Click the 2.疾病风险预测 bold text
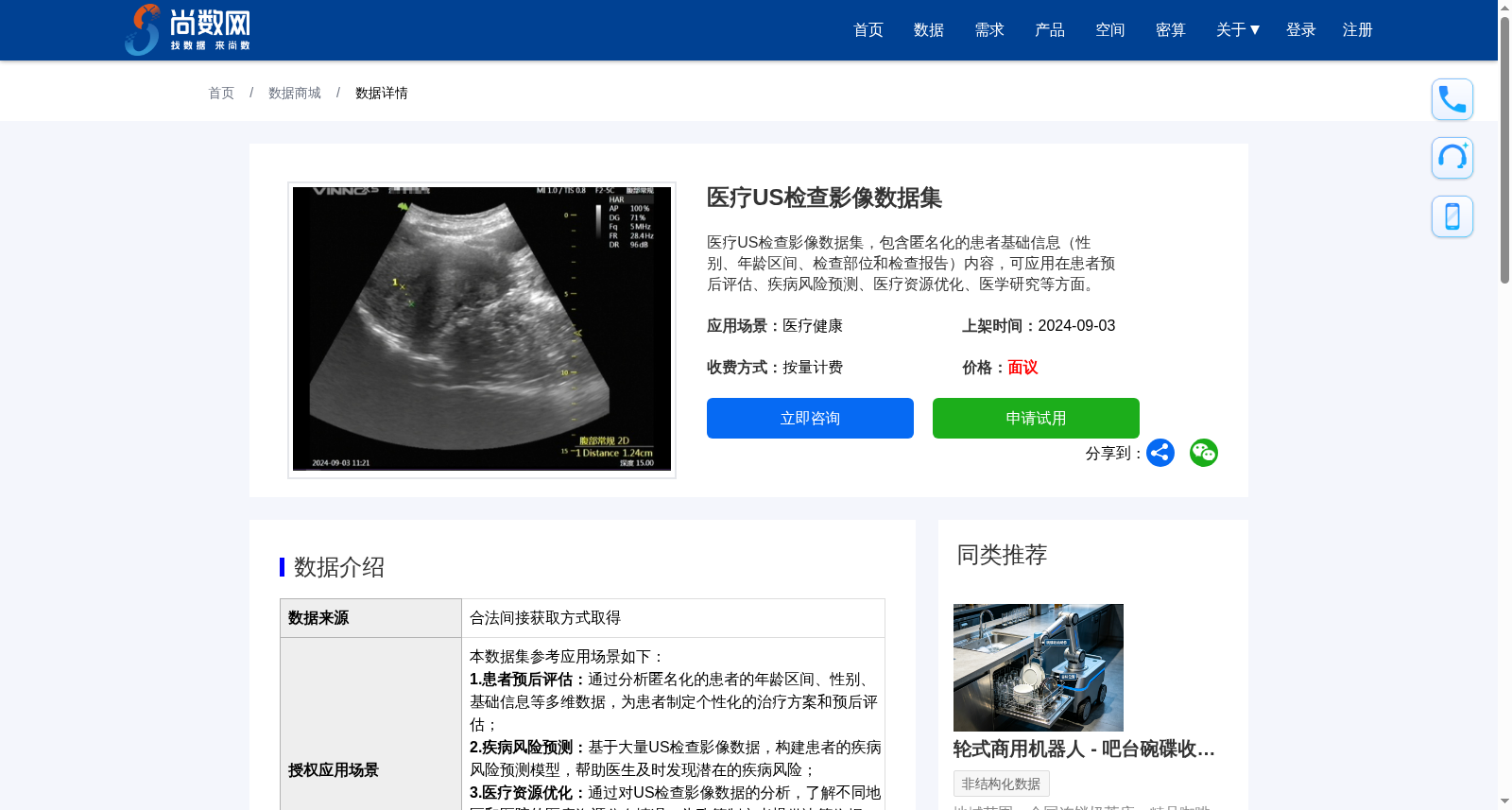The image size is (1512, 810). pos(528,748)
